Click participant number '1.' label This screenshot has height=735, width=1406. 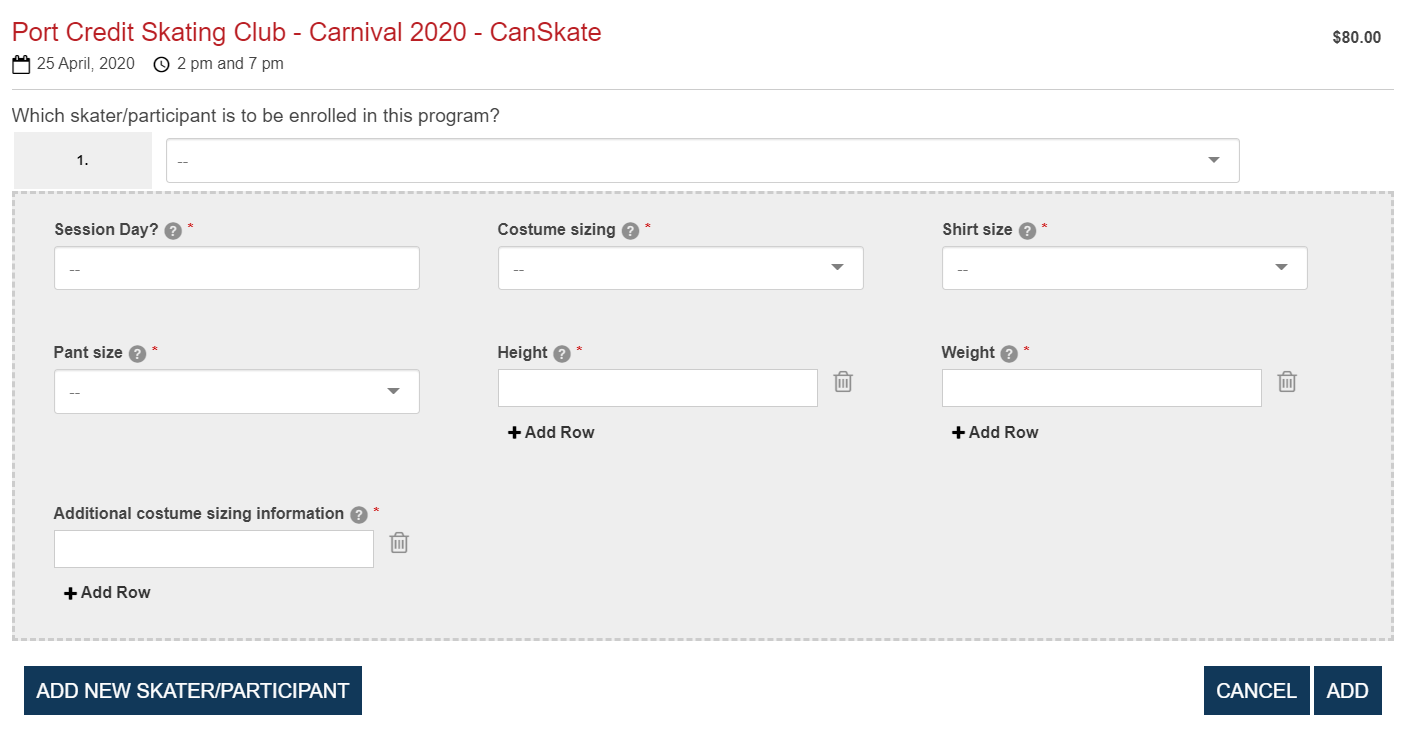83,160
